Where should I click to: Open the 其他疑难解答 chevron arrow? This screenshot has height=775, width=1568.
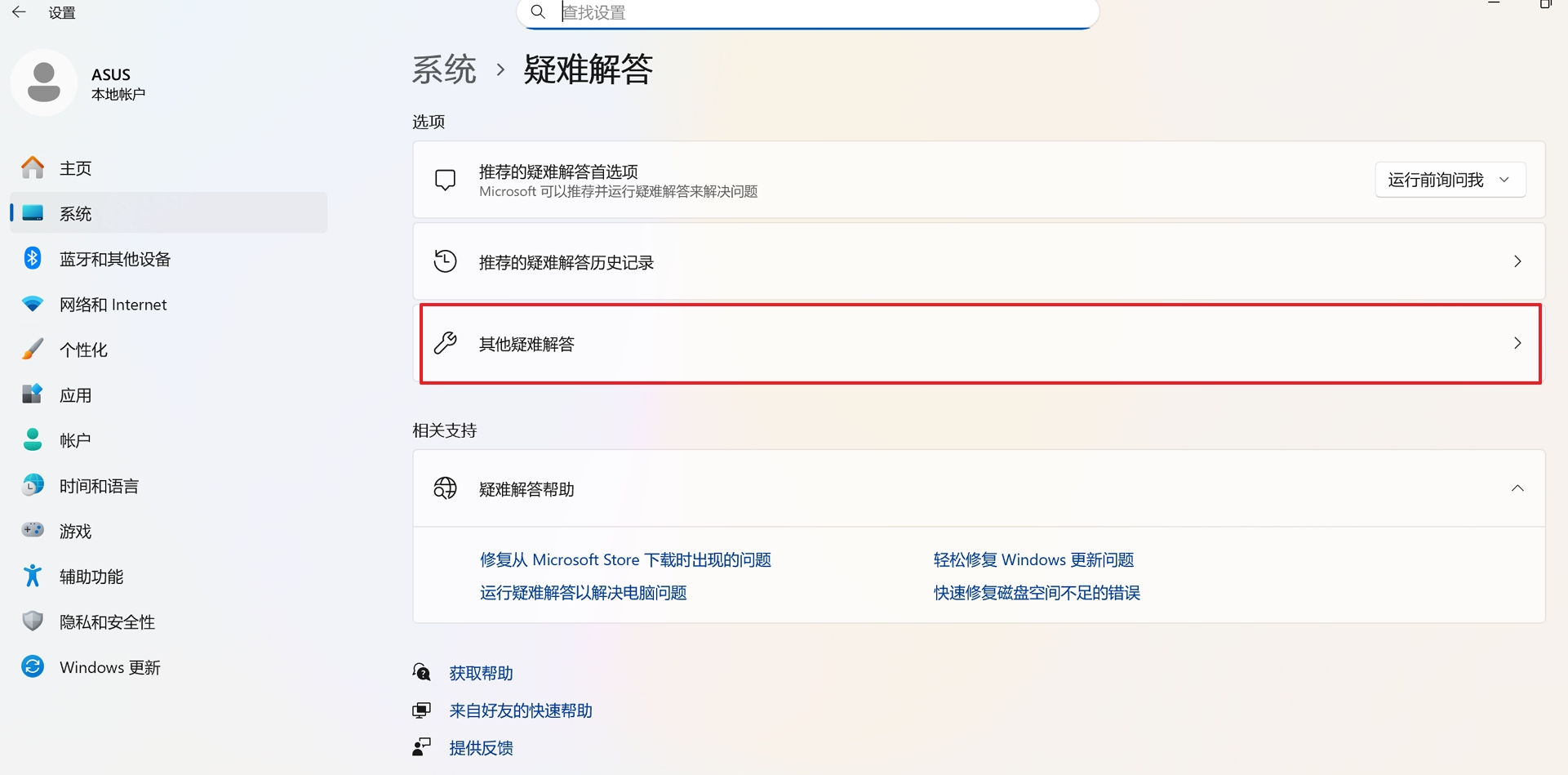pos(1517,343)
